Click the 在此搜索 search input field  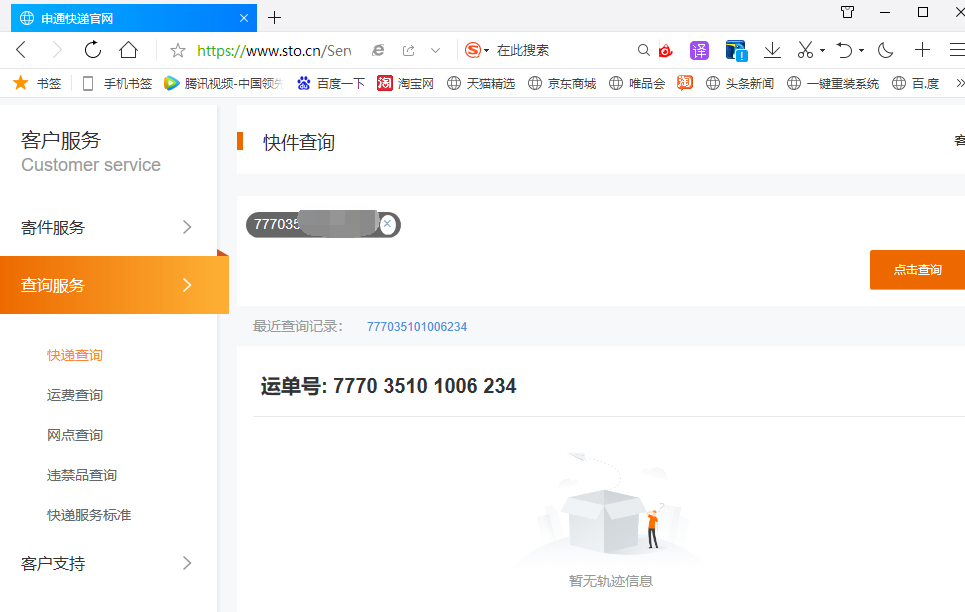click(560, 50)
